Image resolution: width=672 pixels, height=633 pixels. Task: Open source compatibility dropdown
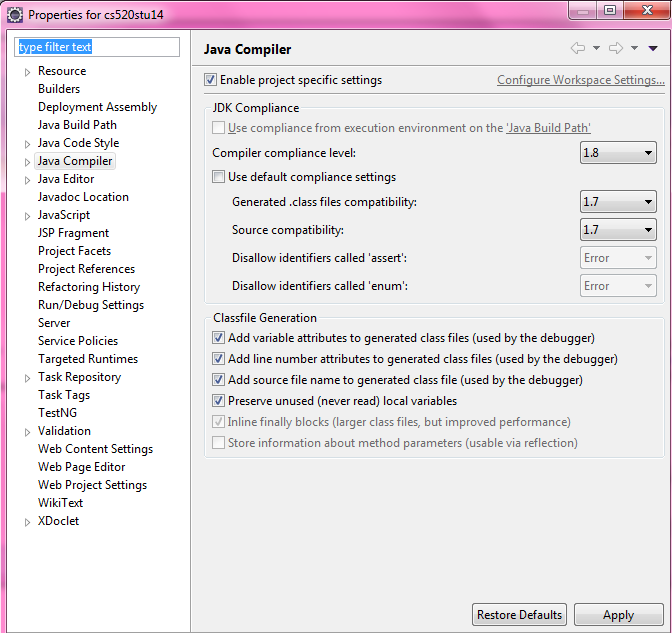point(618,230)
